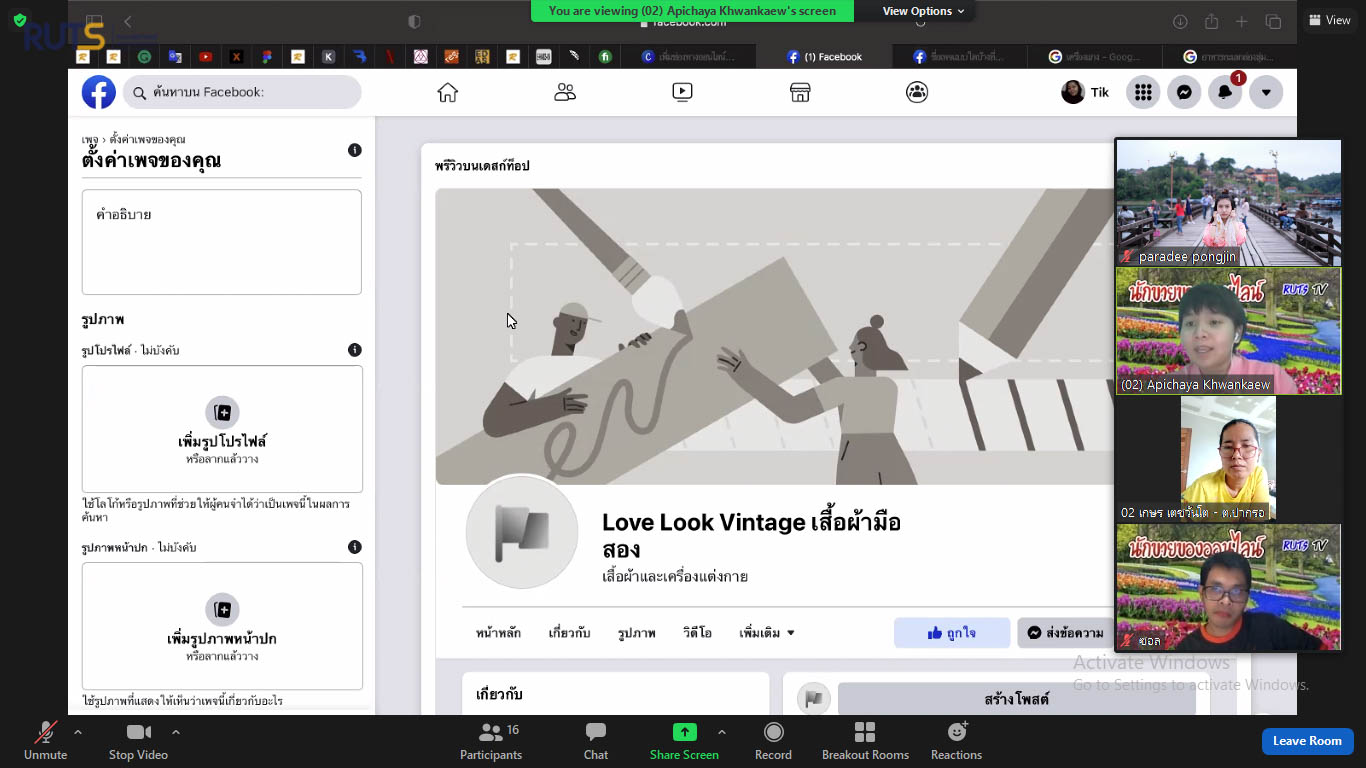Image resolution: width=1366 pixels, height=768 pixels.
Task: Select the ซอล participant video thumbnail
Action: coord(1228,587)
